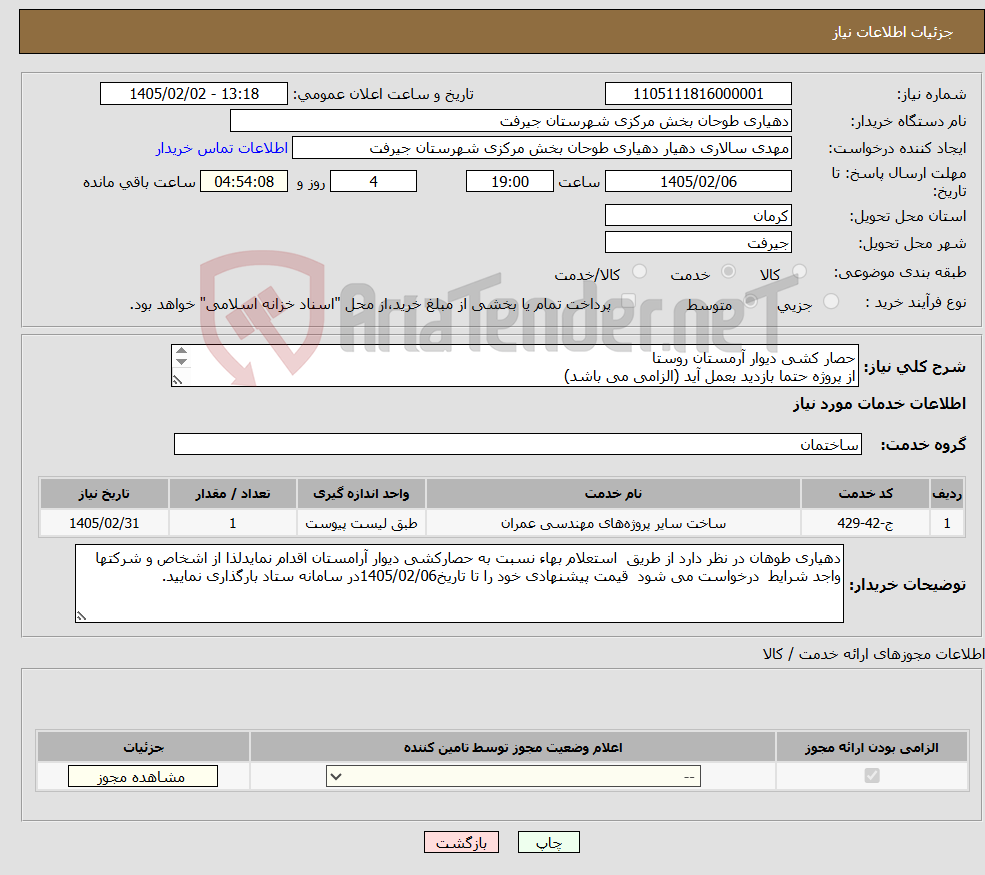Click the اطلاعات خدمات مورد نیاز heading
The height and width of the screenshot is (875, 985).
tap(879, 404)
